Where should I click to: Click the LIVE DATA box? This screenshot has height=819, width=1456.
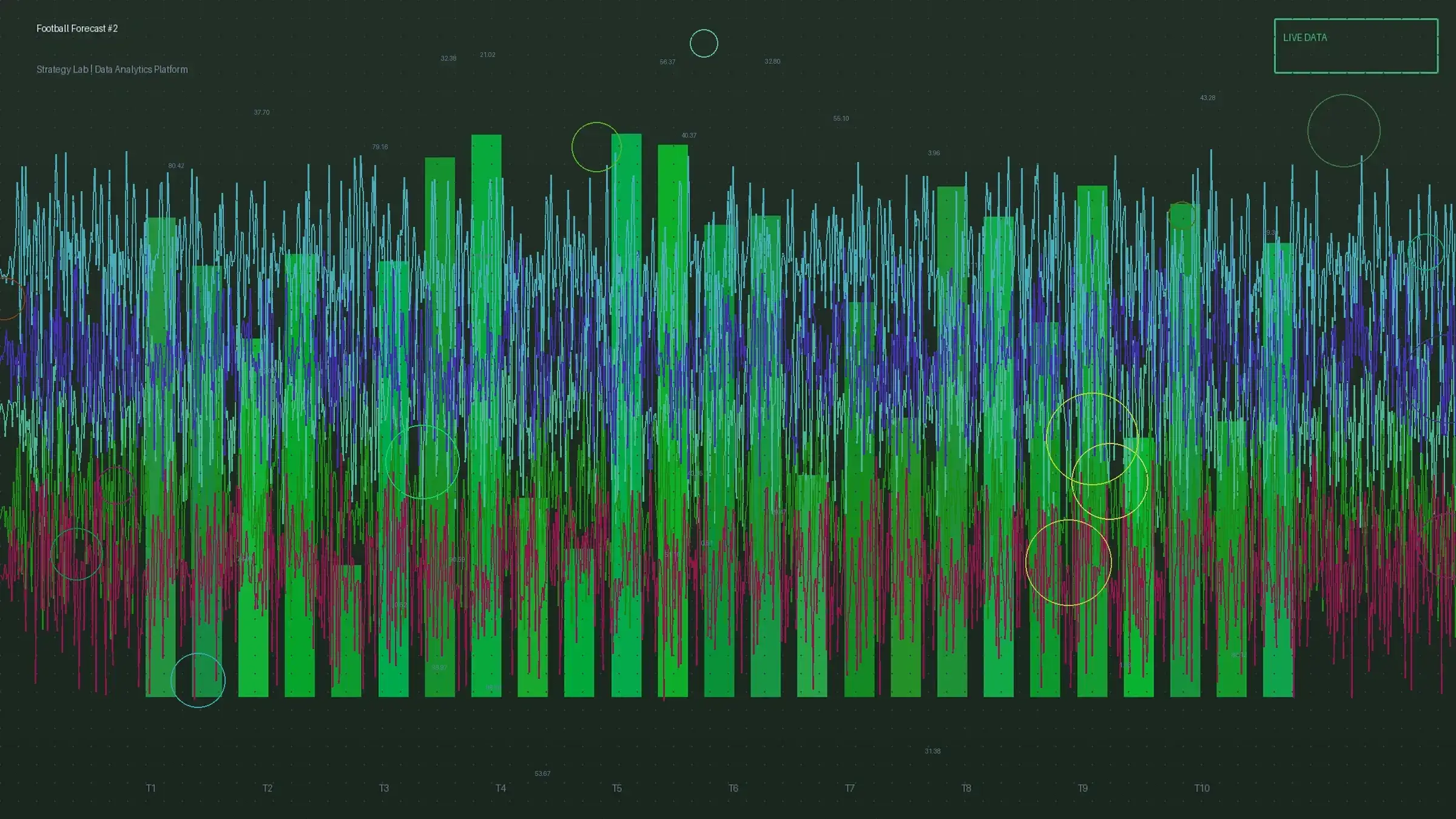tap(1355, 46)
